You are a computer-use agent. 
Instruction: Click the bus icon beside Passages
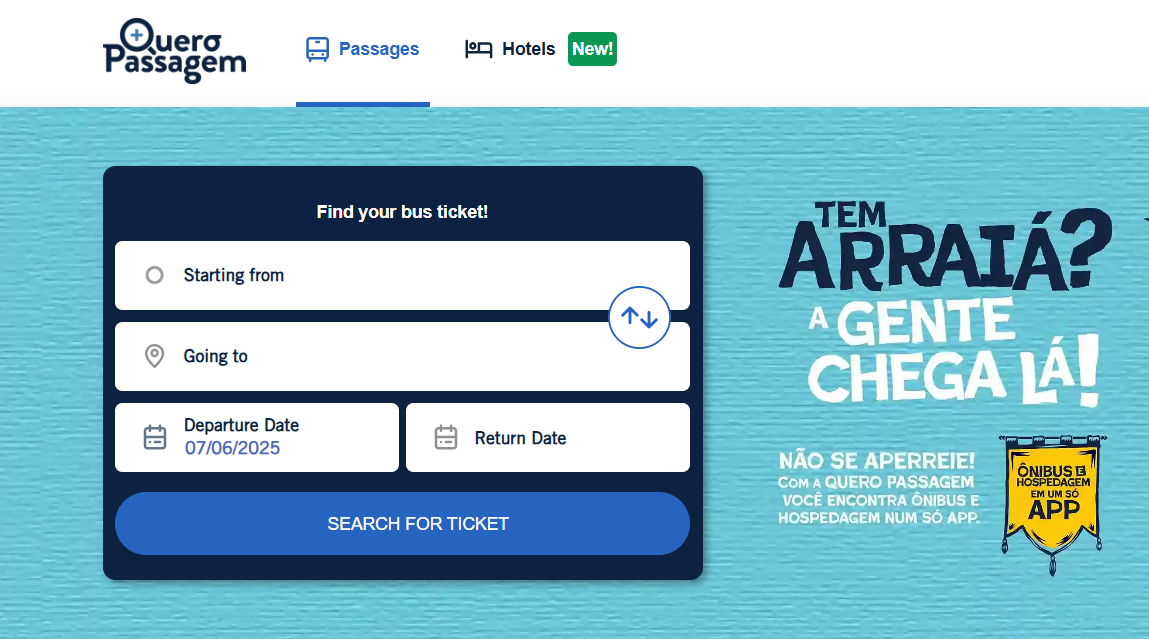coord(317,49)
